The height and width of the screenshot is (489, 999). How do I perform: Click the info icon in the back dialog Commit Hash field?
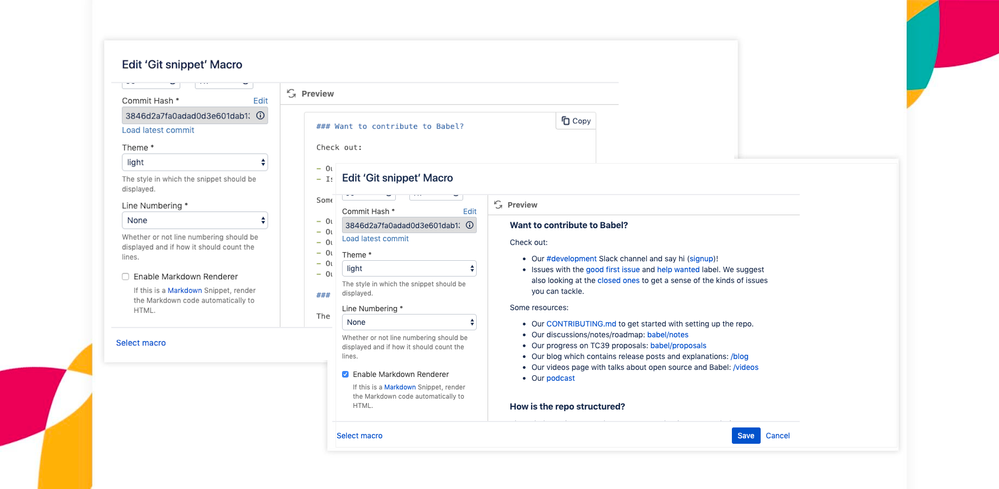(260, 116)
